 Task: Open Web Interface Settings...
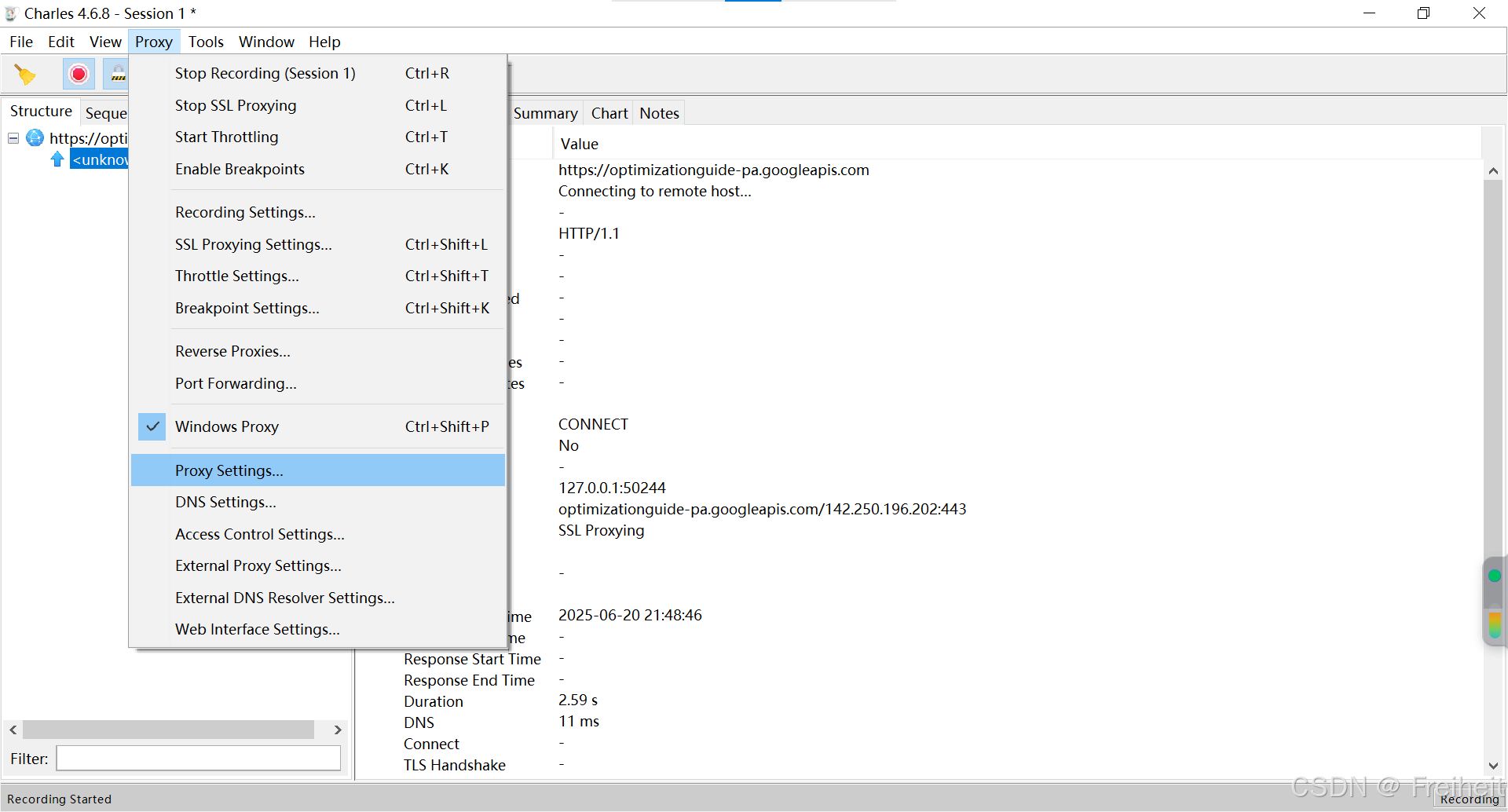coord(317,629)
